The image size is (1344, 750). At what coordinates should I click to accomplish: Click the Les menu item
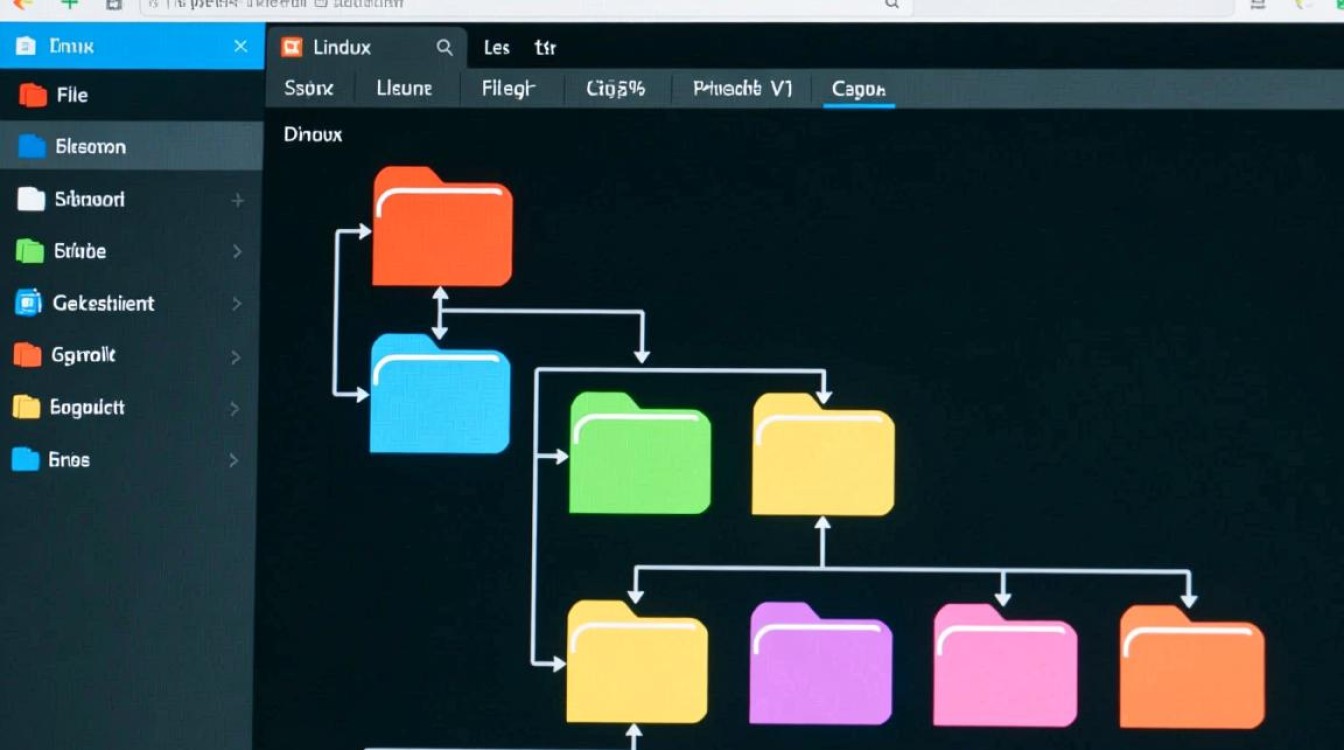coord(497,47)
